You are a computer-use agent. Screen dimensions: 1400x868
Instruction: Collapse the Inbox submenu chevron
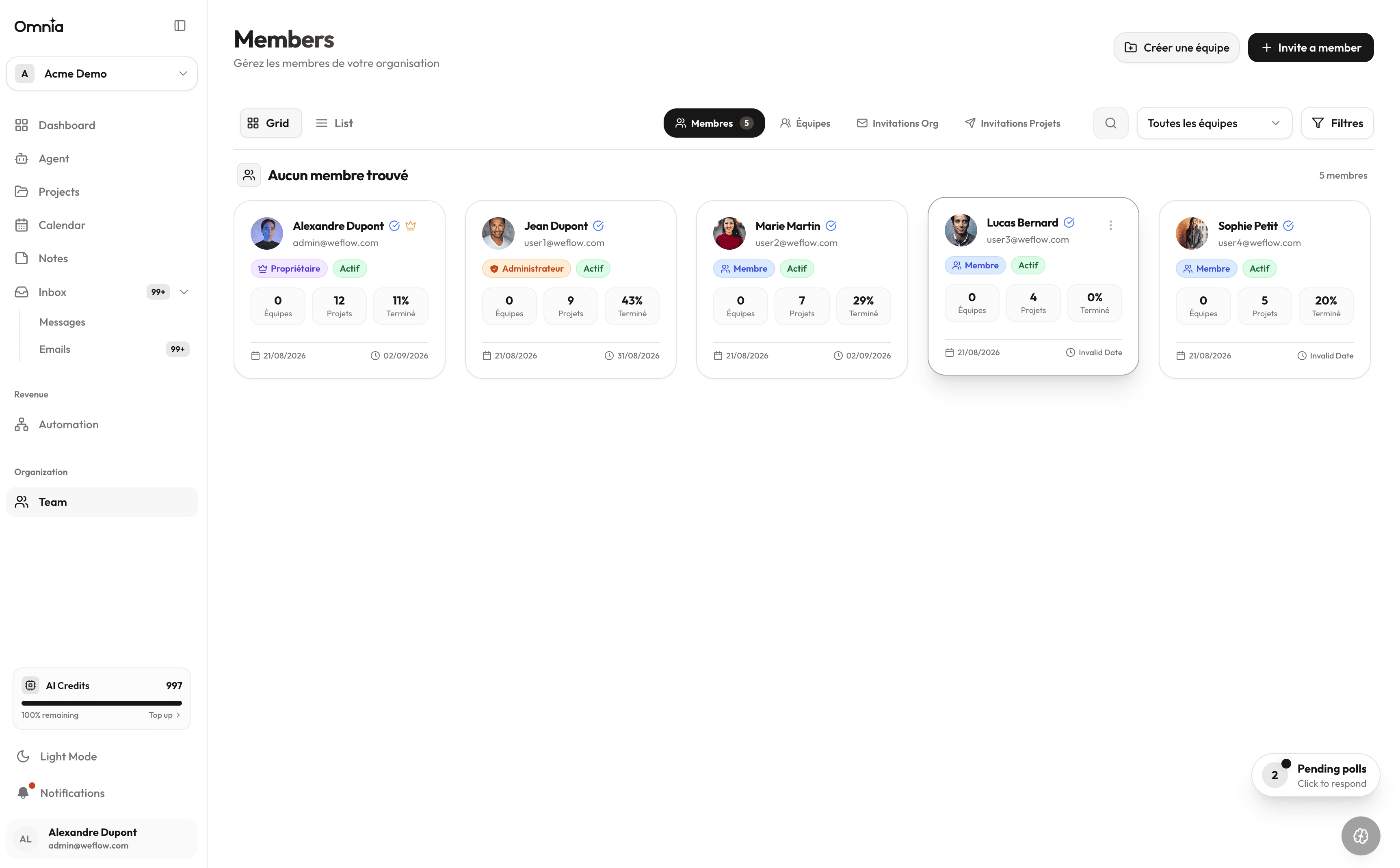pyautogui.click(x=184, y=292)
